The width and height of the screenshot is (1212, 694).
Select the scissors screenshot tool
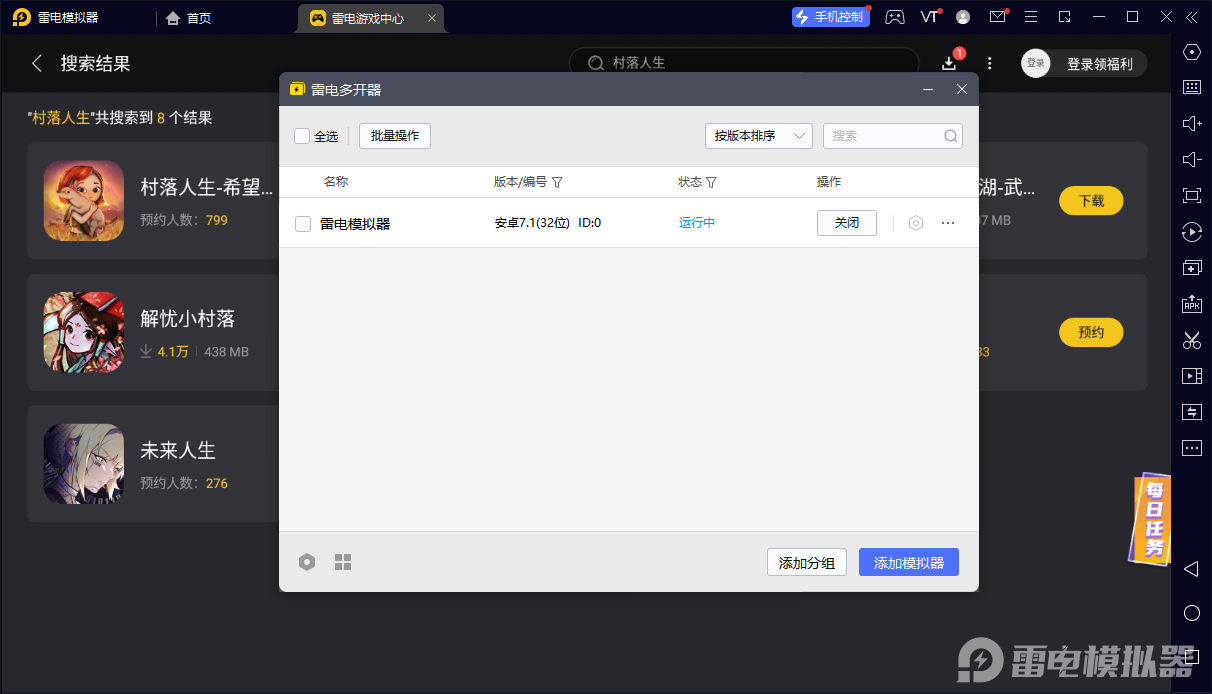(x=1191, y=340)
